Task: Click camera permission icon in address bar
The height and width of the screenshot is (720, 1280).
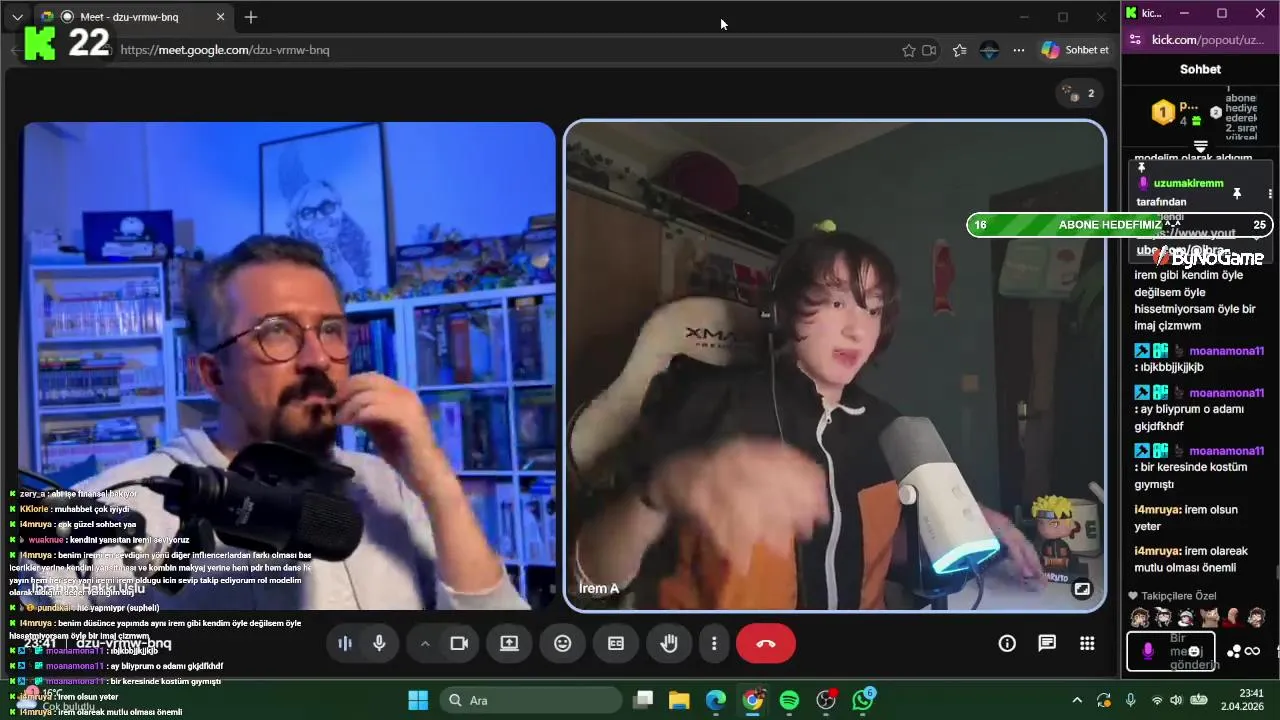Action: click(929, 50)
